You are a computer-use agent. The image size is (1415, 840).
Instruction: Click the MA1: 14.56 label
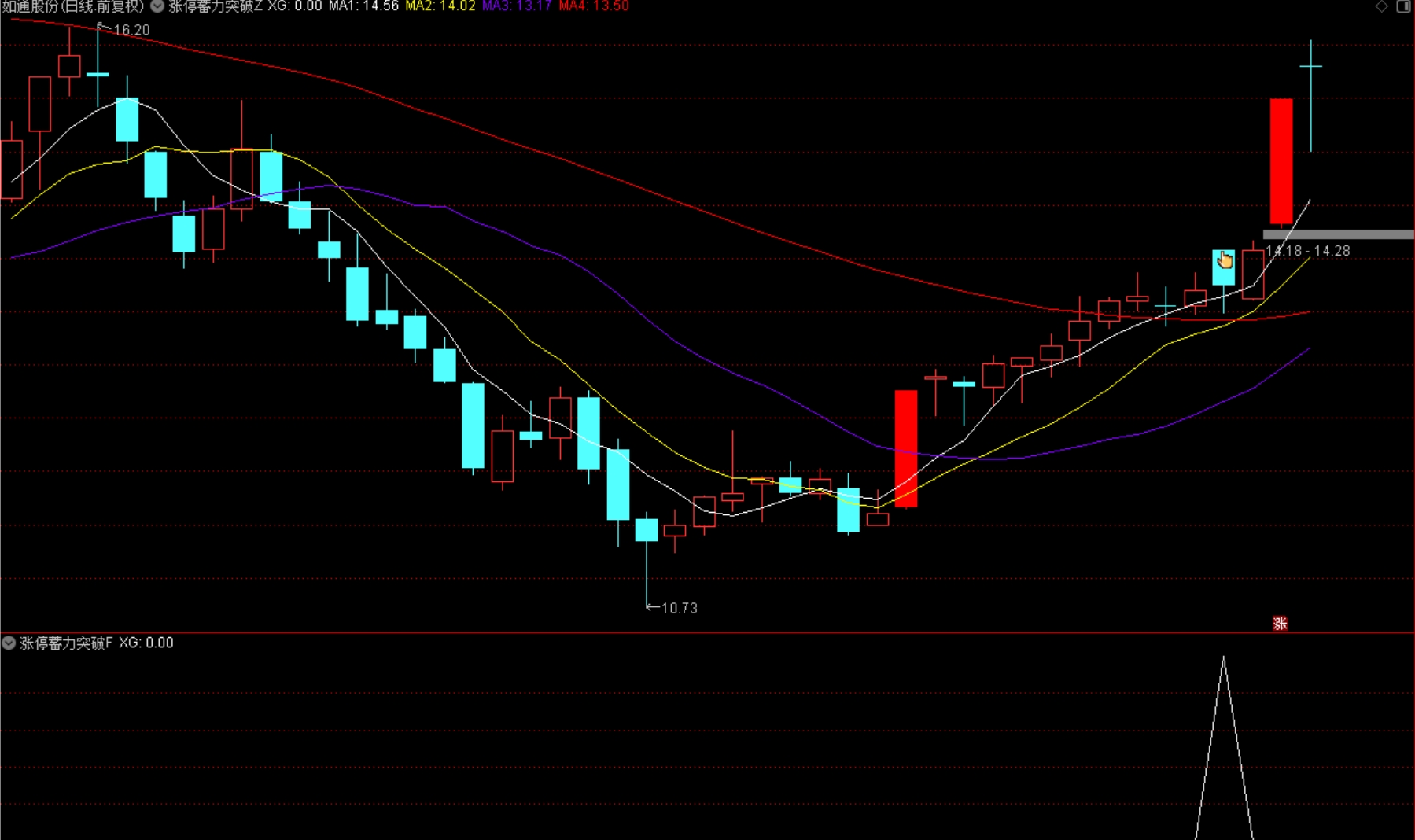363,6
